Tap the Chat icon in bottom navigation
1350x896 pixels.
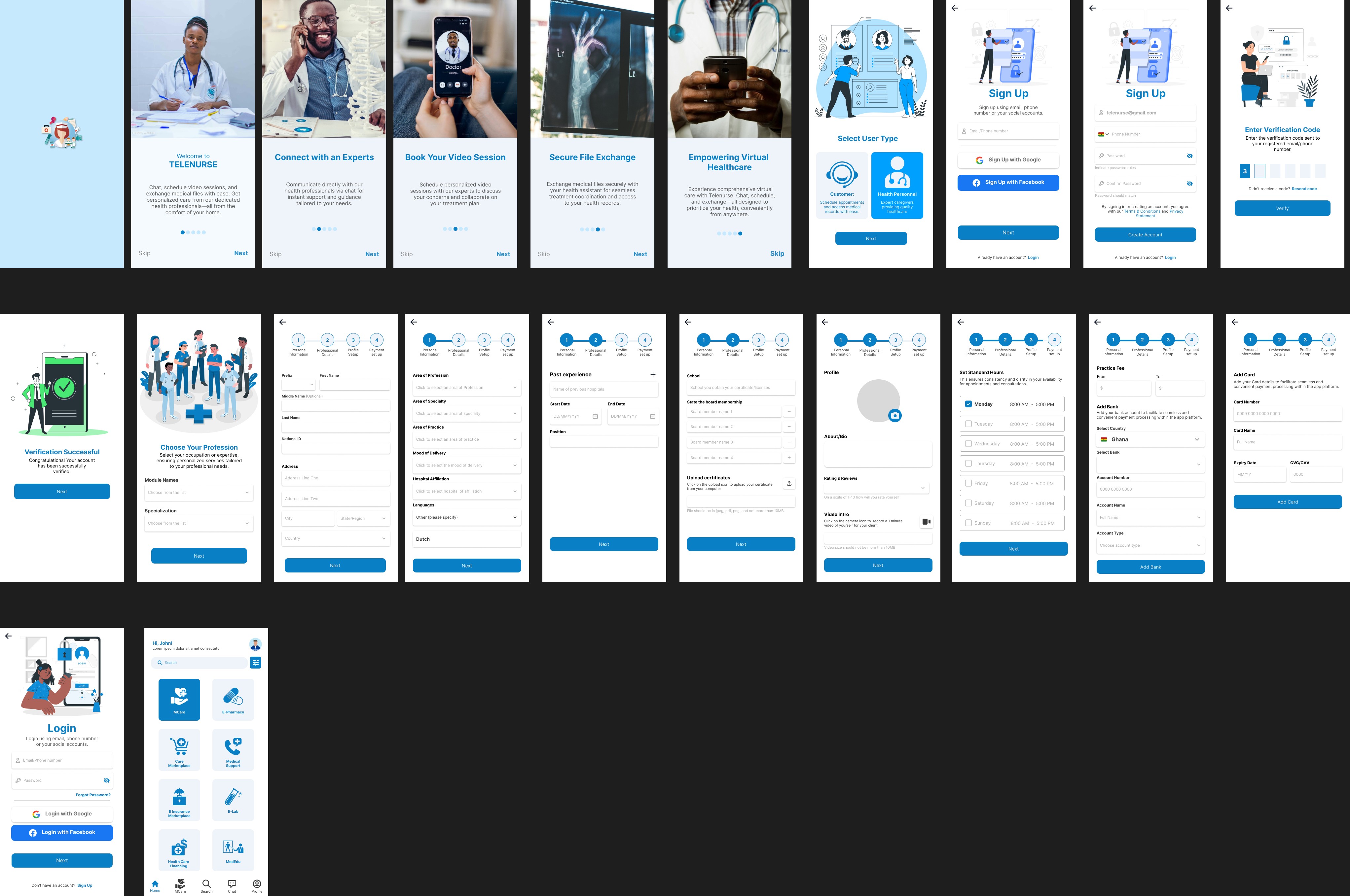point(232,884)
